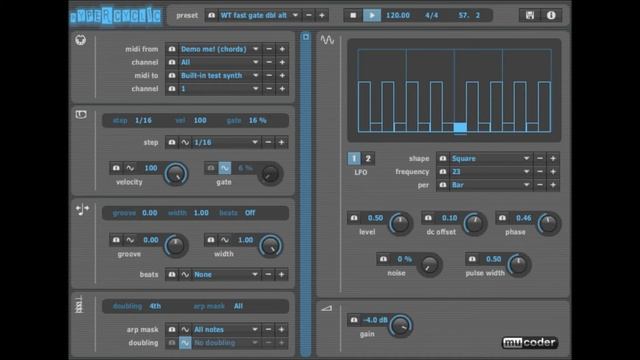Toggle LFO modulation for step
640x360 pixels.
pyautogui.click(x=185, y=142)
